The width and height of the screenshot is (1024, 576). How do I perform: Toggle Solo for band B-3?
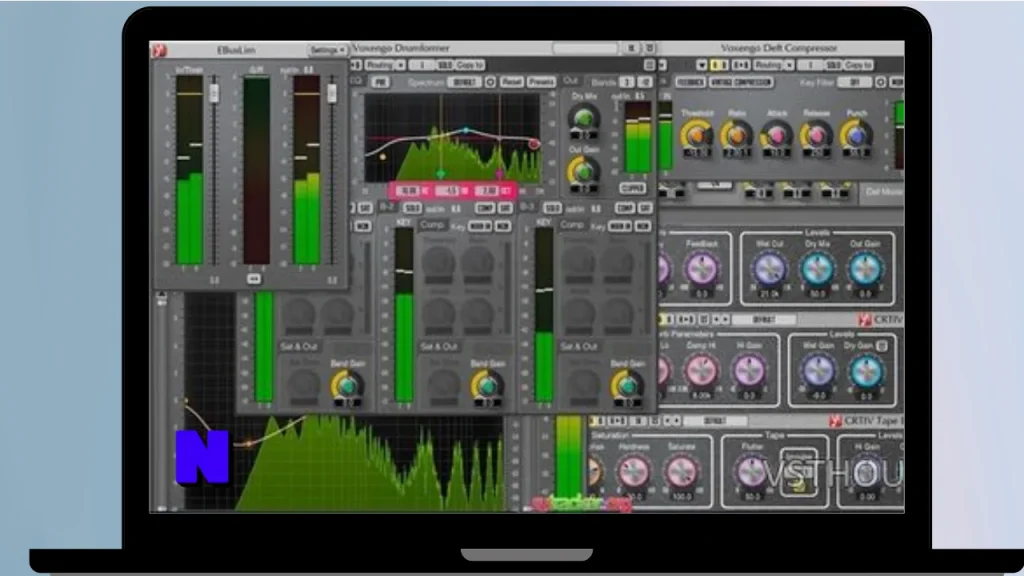click(552, 208)
